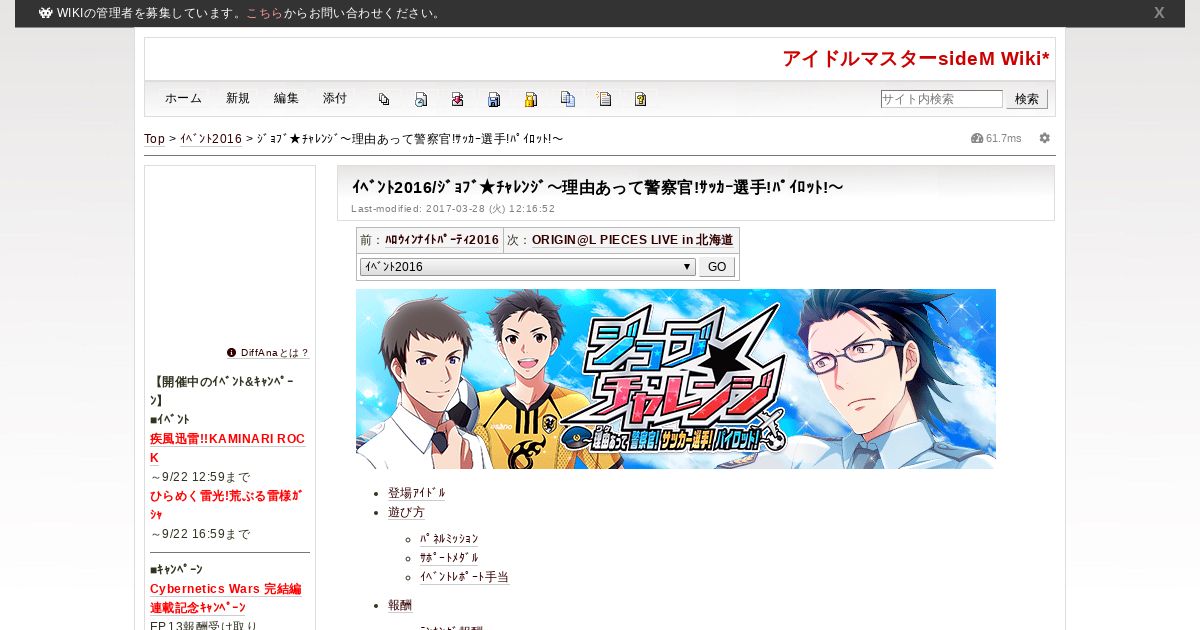
Task: Click the diff pages icon in toolbar
Action: (384, 99)
